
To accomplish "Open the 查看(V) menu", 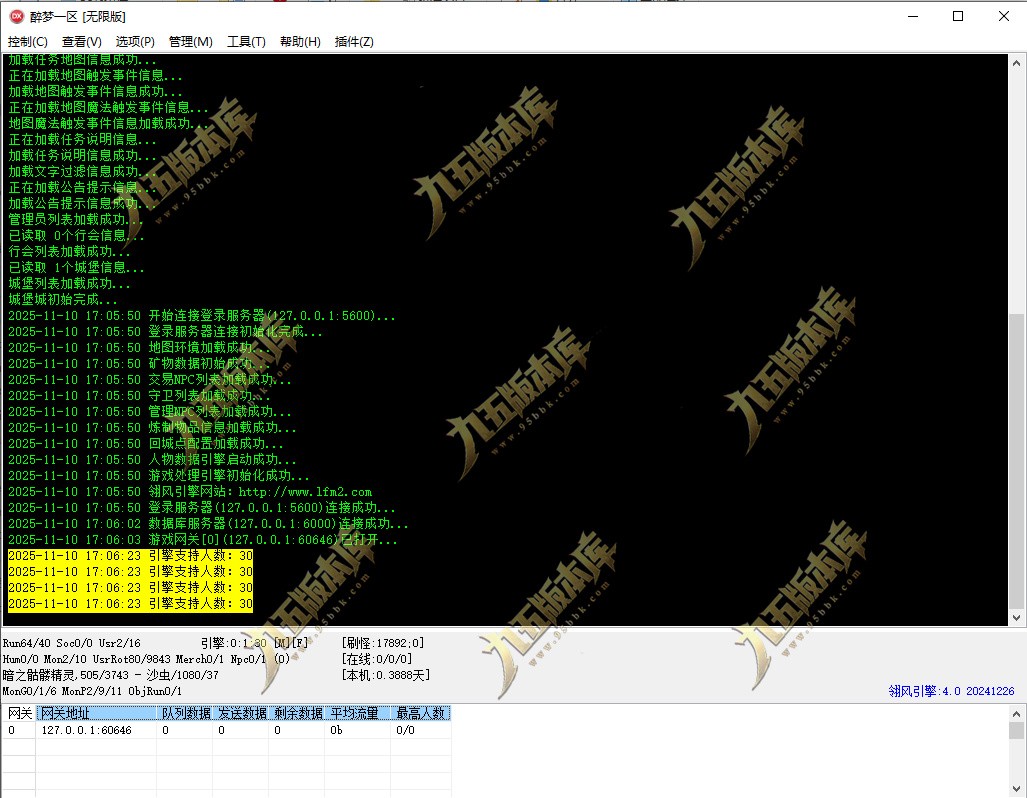I will coord(81,42).
